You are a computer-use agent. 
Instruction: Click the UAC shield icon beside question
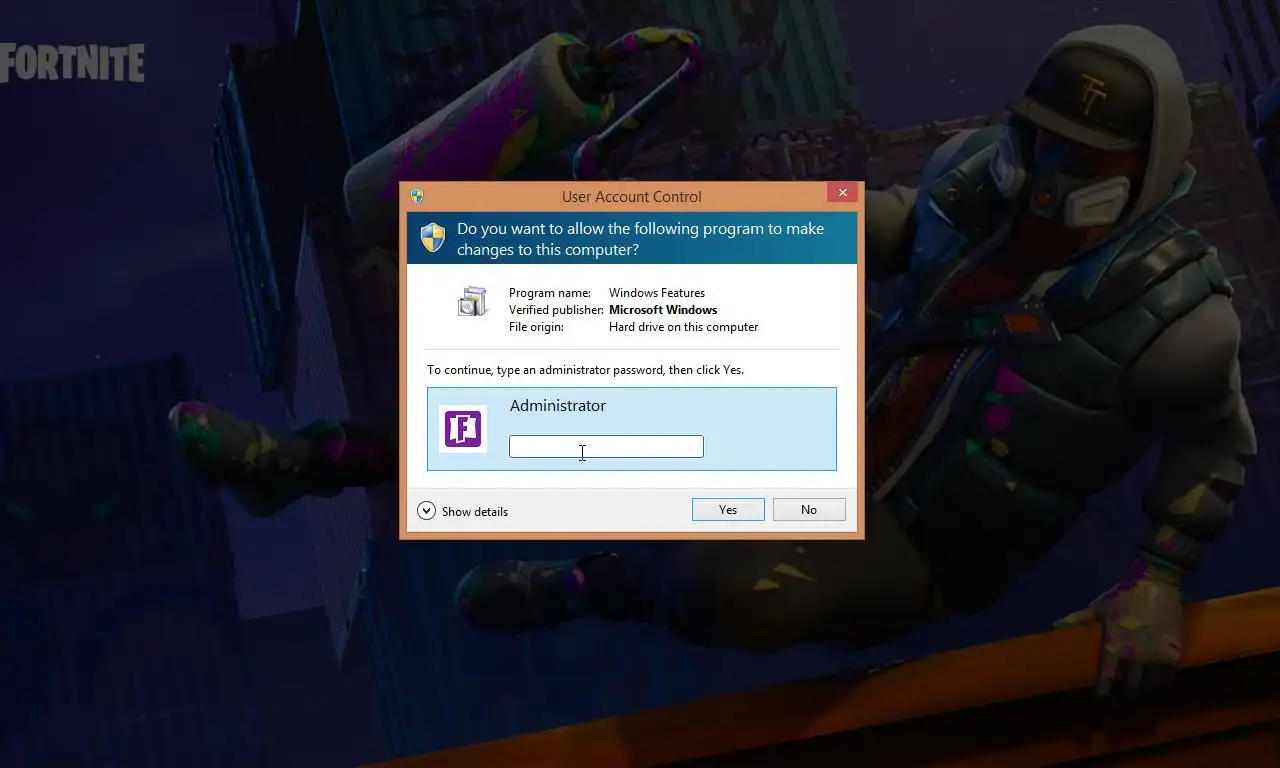pyautogui.click(x=433, y=237)
